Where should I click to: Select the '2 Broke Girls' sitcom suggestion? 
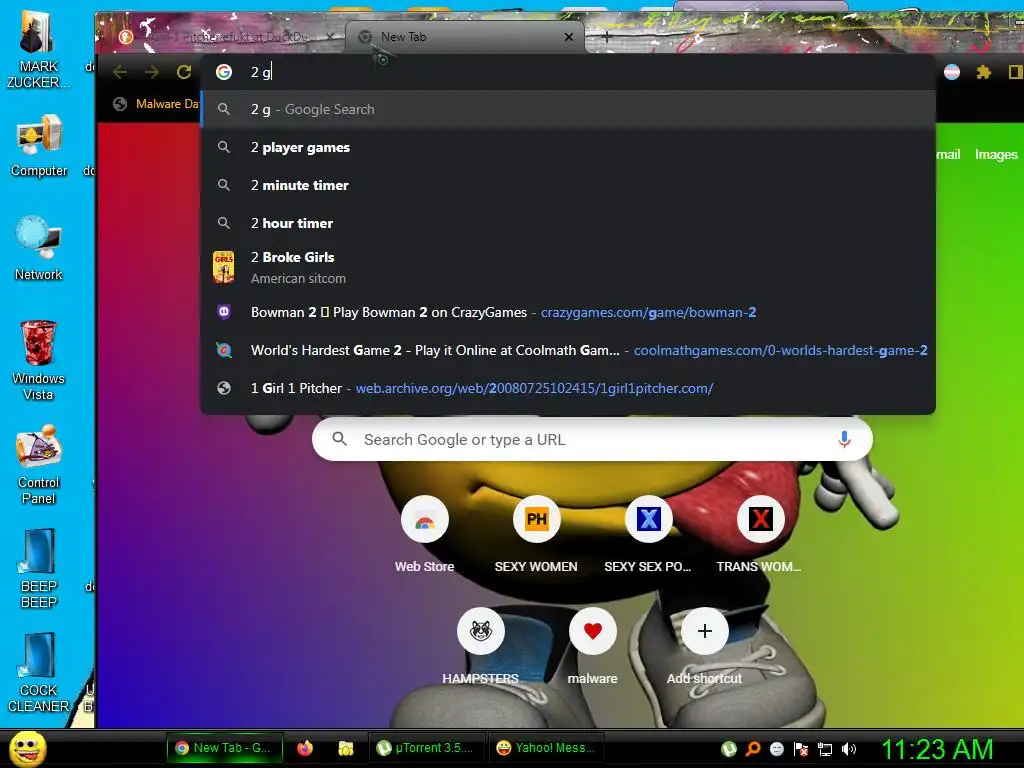(x=568, y=267)
